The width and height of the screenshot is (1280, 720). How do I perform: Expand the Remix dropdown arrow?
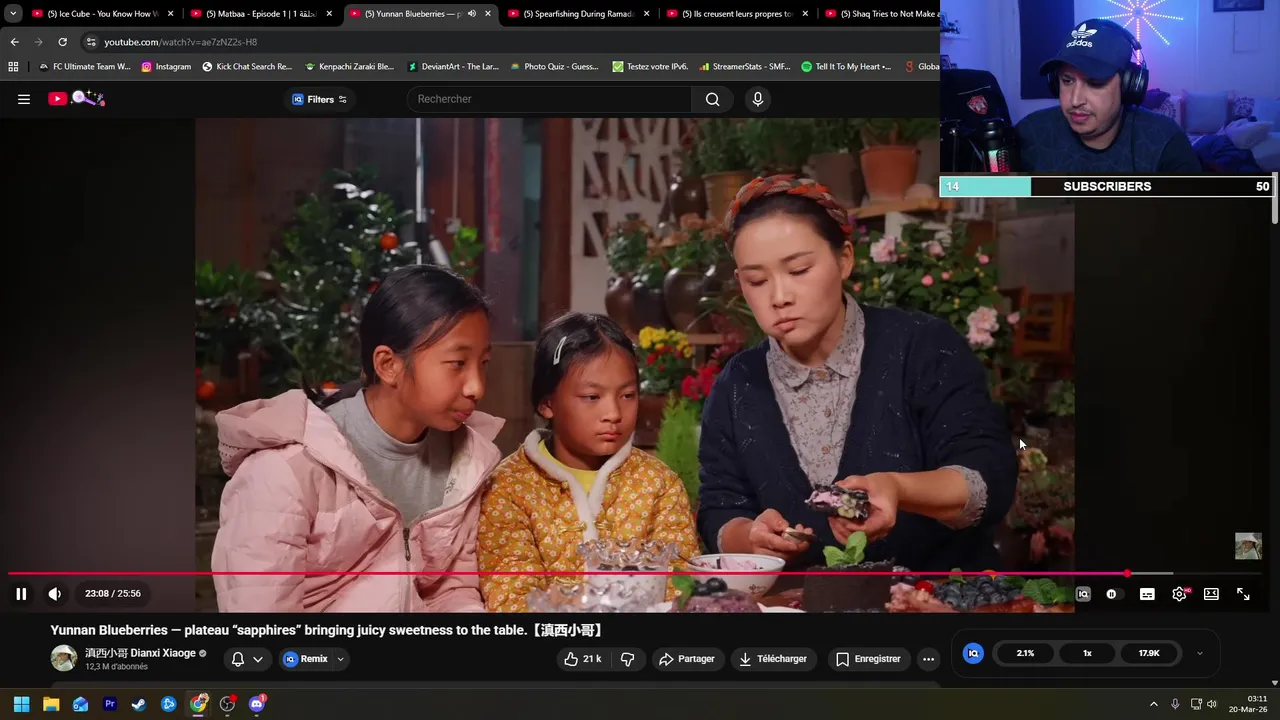340,659
